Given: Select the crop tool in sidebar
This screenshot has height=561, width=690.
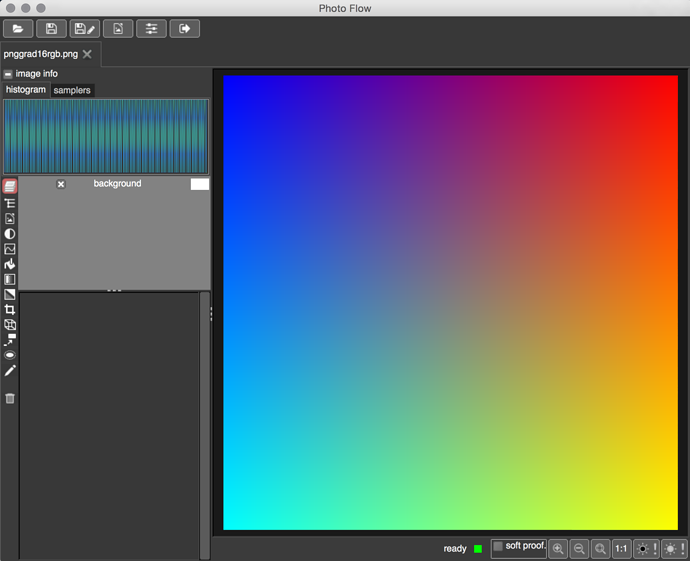Looking at the screenshot, I should (10, 310).
